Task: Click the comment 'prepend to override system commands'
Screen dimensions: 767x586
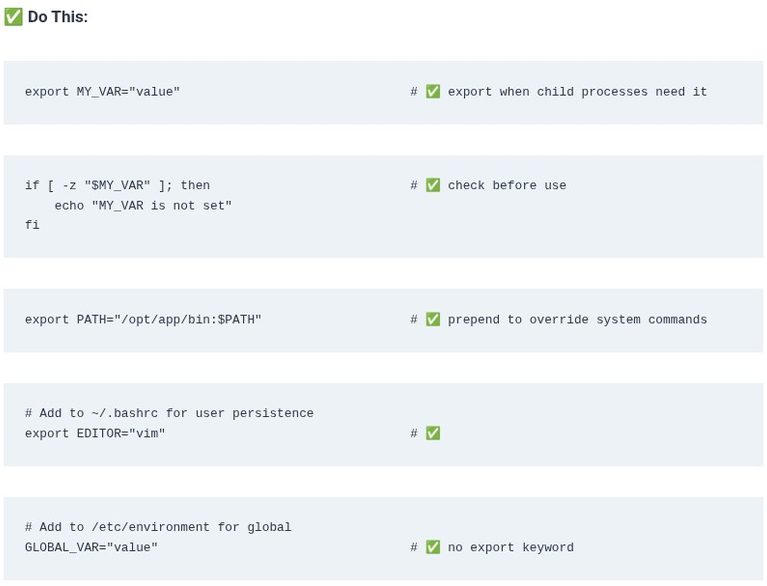Action: [x=577, y=320]
